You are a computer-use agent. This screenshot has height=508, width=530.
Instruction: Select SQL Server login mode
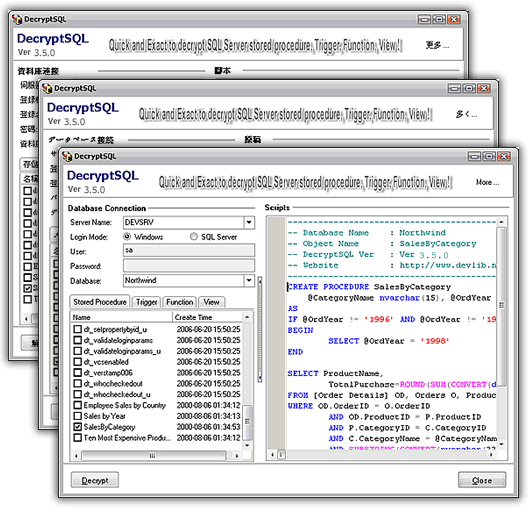[x=194, y=237]
